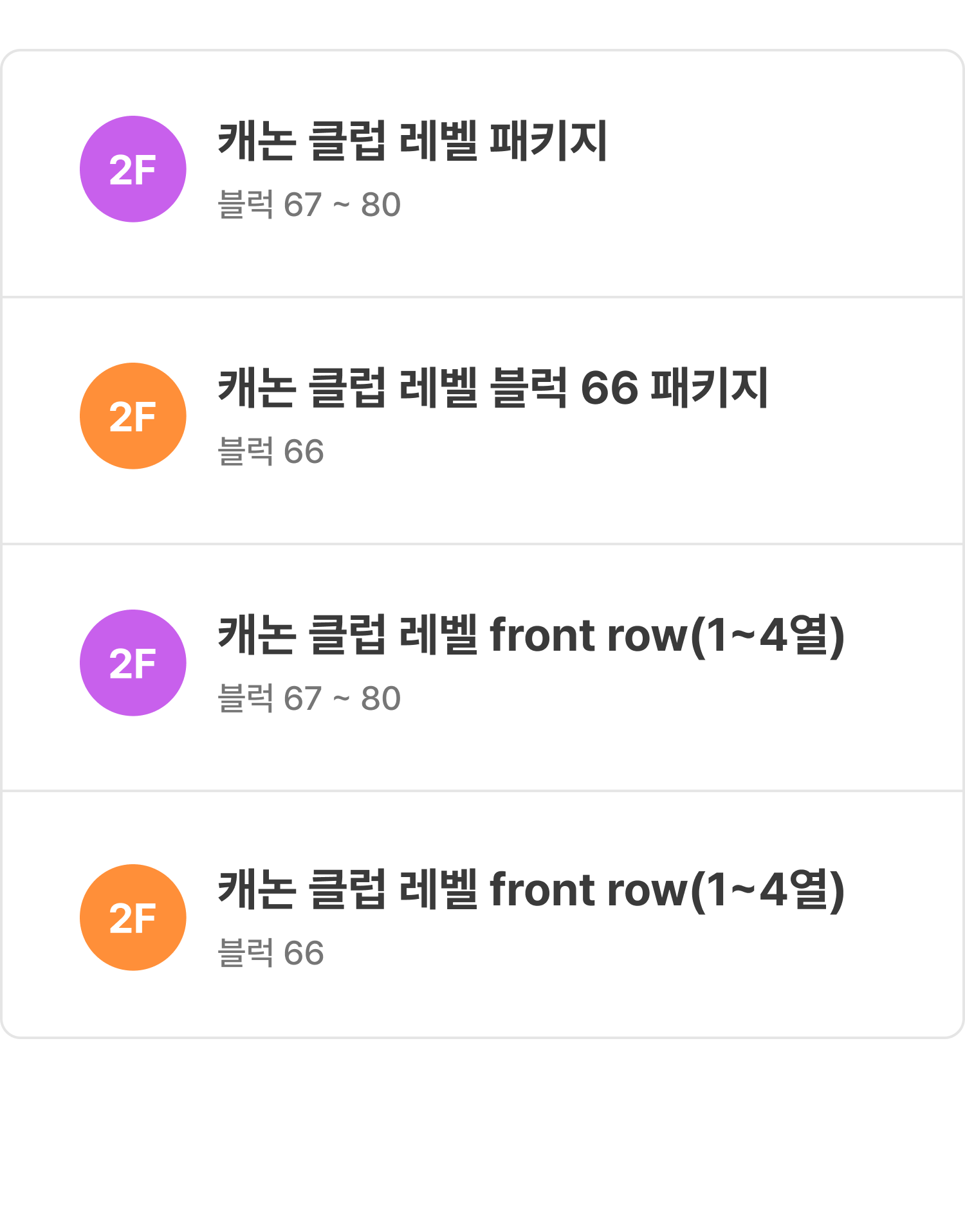Image resolution: width=965 pixels, height=1232 pixels.
Task: Click the number 66 in the second row title
Action: pos(609,388)
